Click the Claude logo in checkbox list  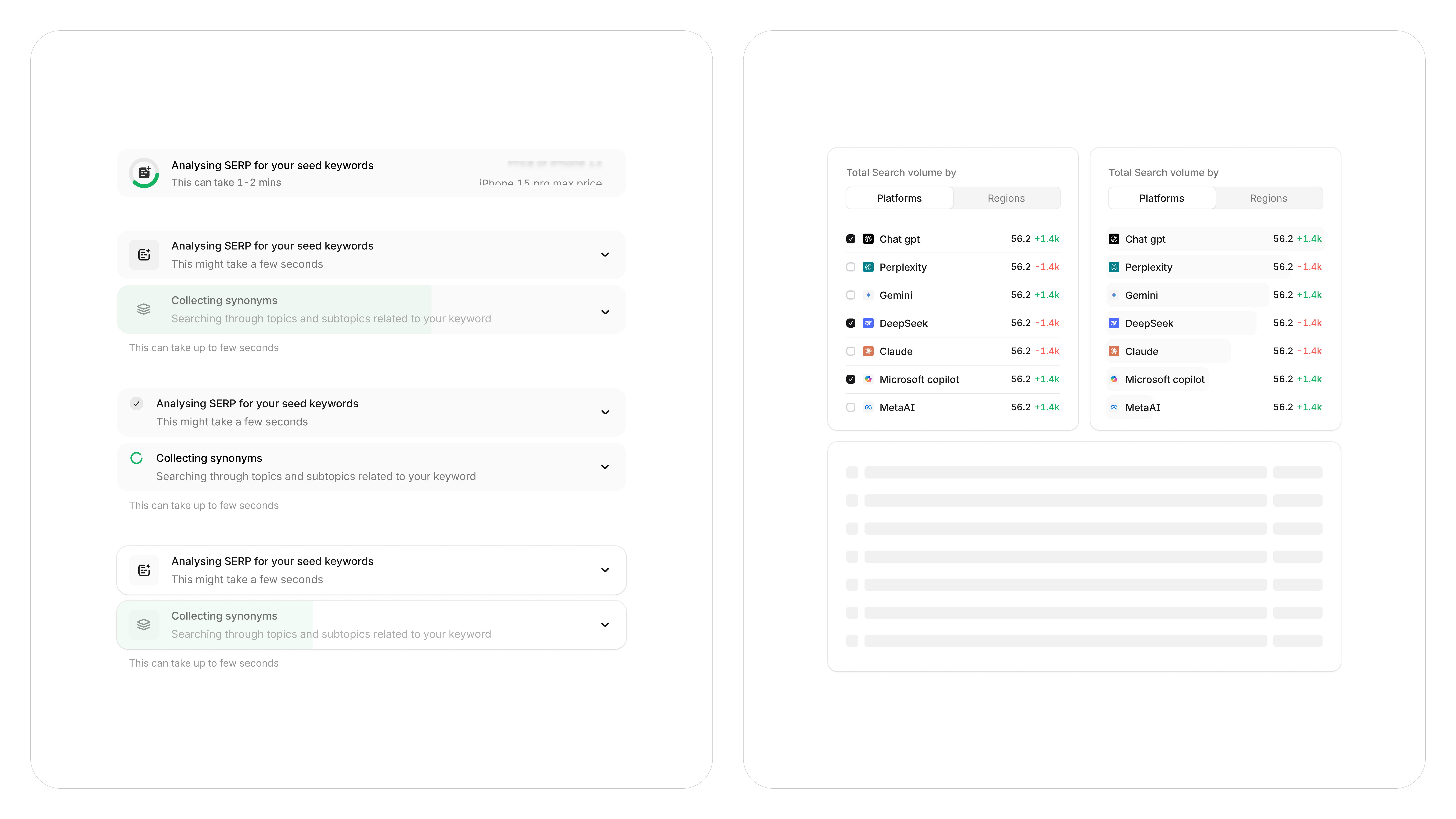coord(868,351)
